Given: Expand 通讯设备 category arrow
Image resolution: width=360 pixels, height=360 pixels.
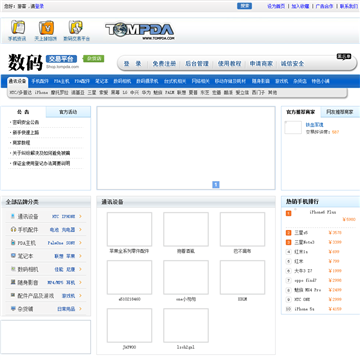Looking at the screenshot, I should tap(80, 216).
